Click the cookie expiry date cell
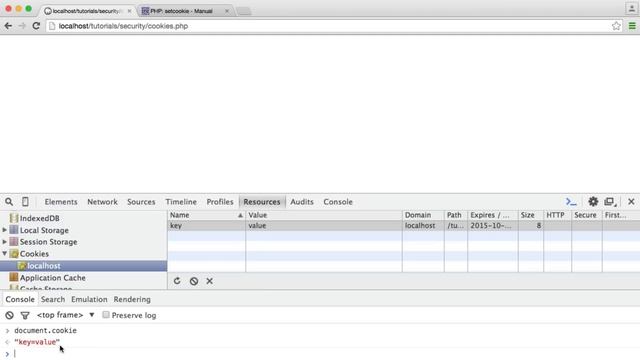Screen dimensions: 640x360 click(x=493, y=226)
